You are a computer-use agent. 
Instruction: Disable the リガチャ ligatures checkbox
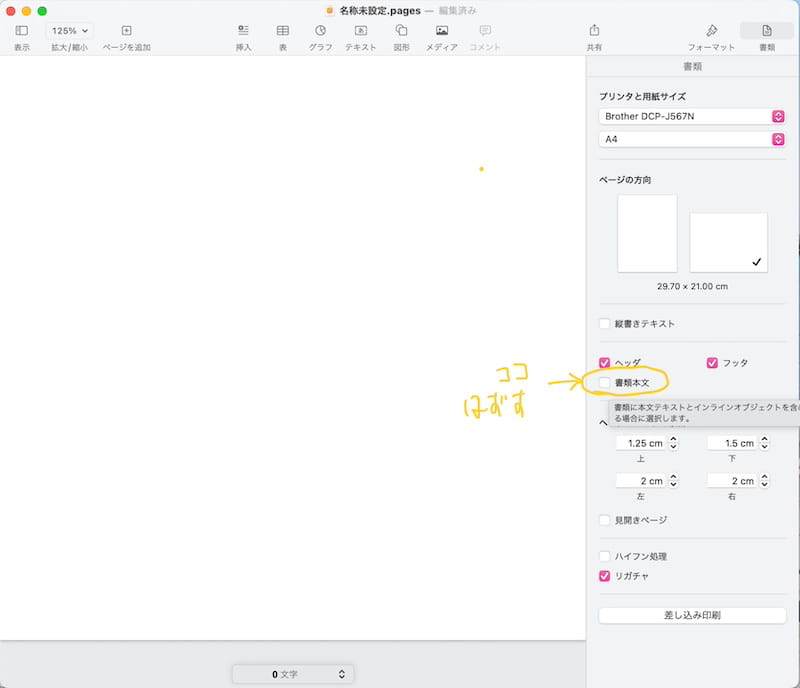click(x=604, y=576)
